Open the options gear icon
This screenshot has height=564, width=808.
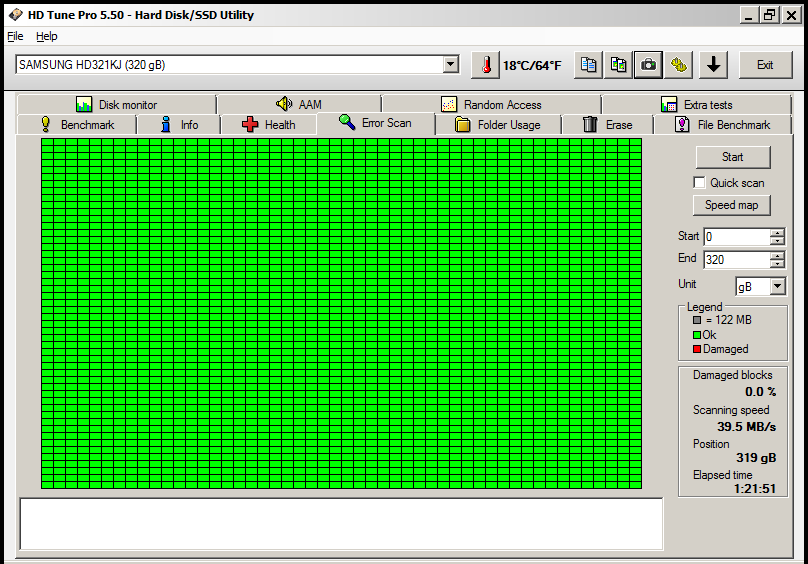[x=679, y=65]
